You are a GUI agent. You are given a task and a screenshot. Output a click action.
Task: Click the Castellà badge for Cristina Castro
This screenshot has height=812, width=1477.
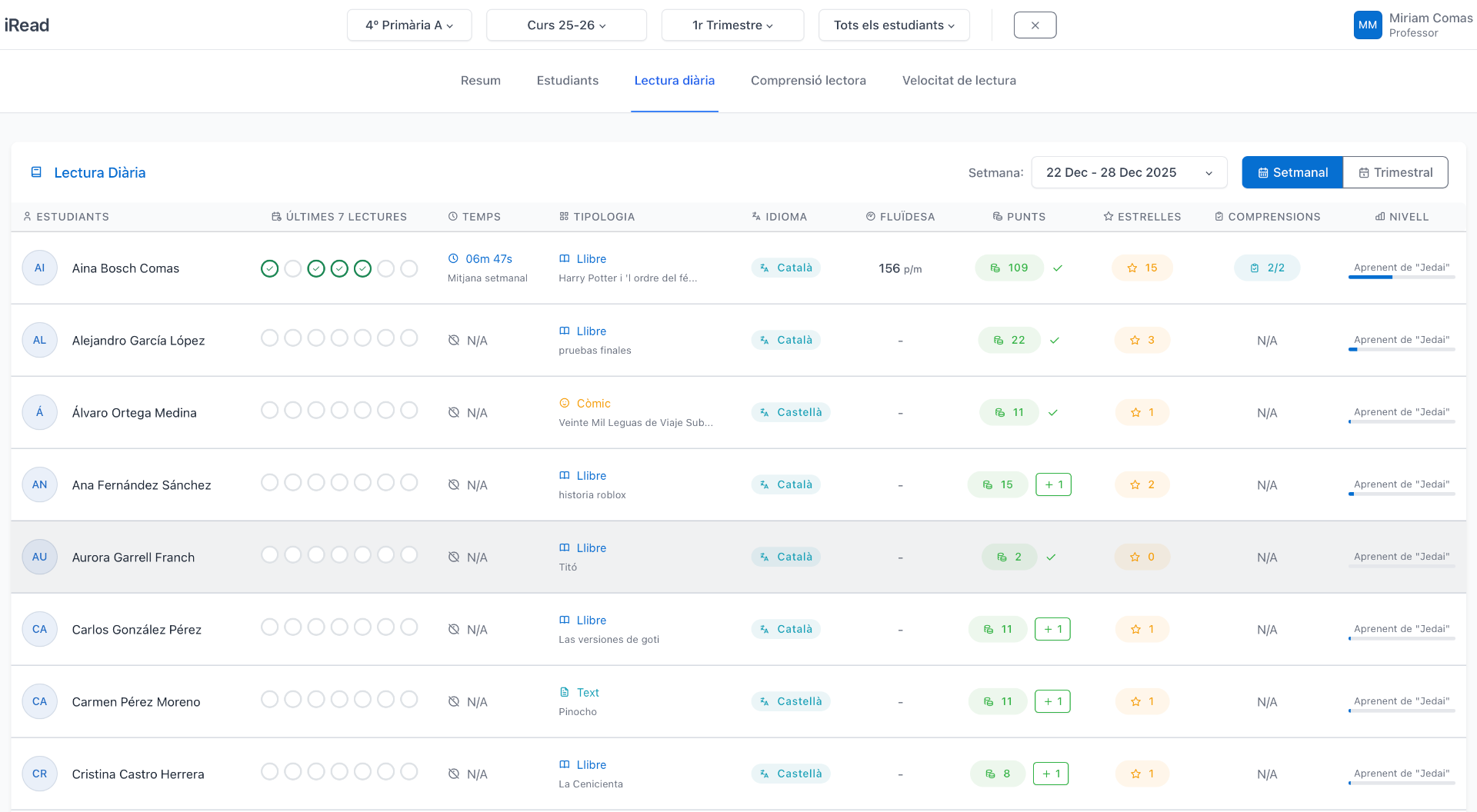[x=791, y=774]
